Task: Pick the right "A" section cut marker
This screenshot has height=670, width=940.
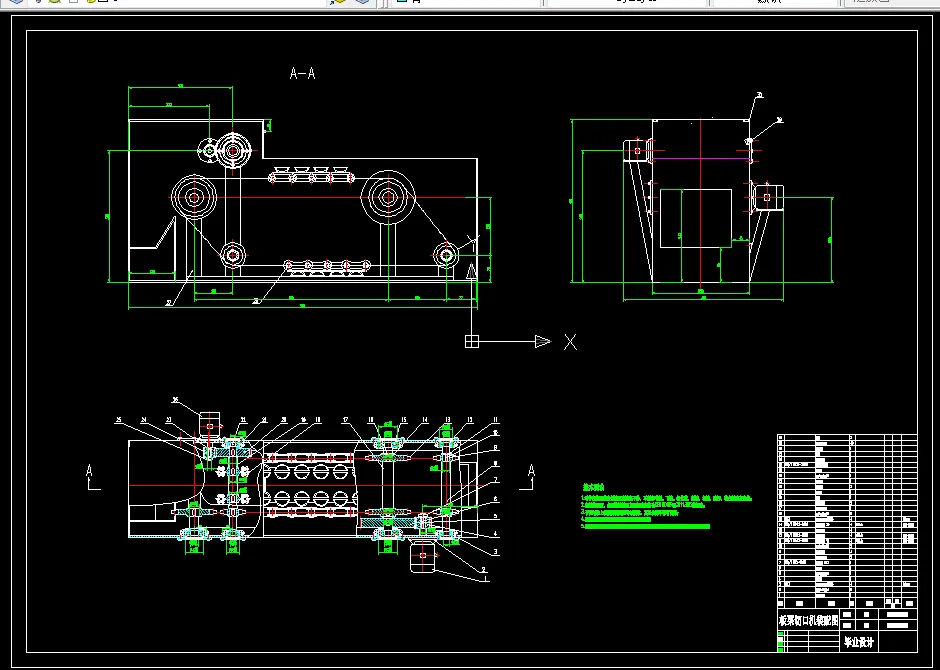Action: point(528,478)
